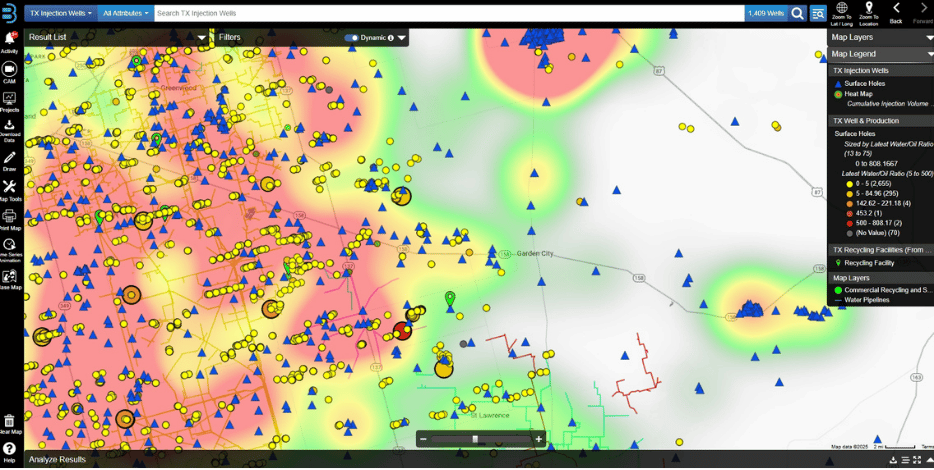Viewport: 934px width, 470px height.
Task: Open the Map Tools wrench icon
Action: [x=10, y=187]
